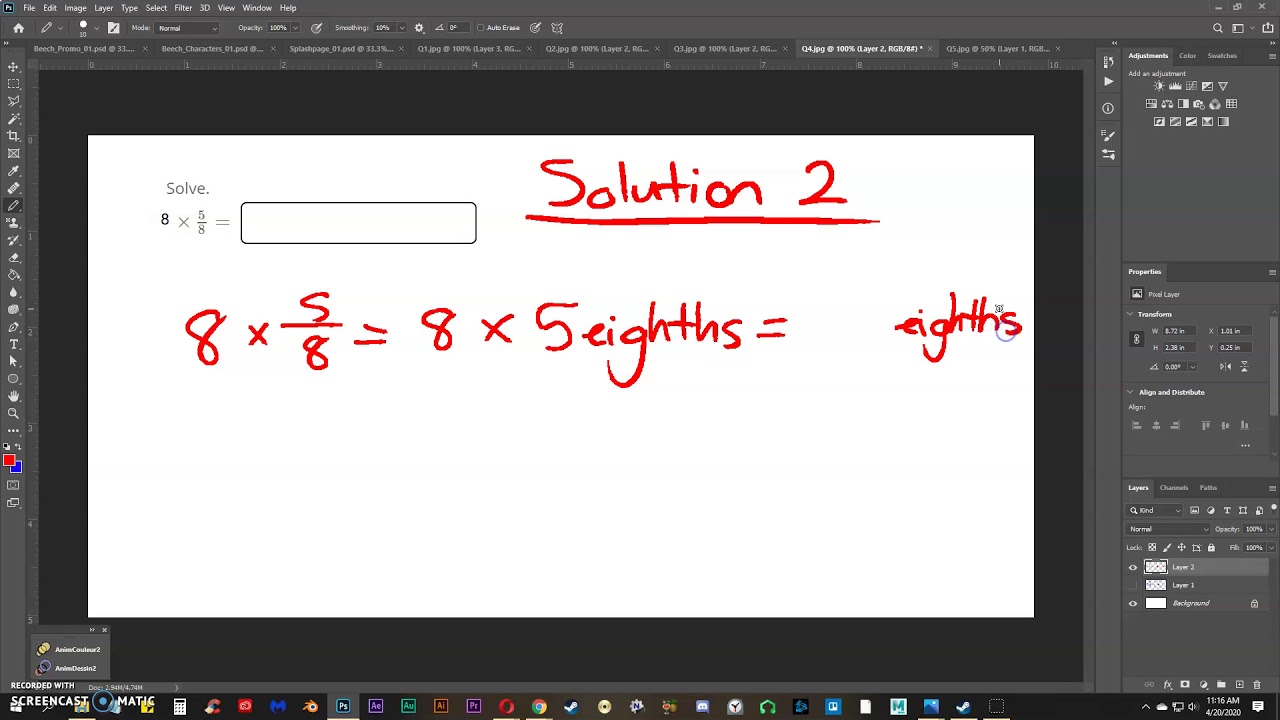Toggle layer filter on/off switch
Image resolution: width=1280 pixels, height=720 pixels.
(x=1274, y=509)
